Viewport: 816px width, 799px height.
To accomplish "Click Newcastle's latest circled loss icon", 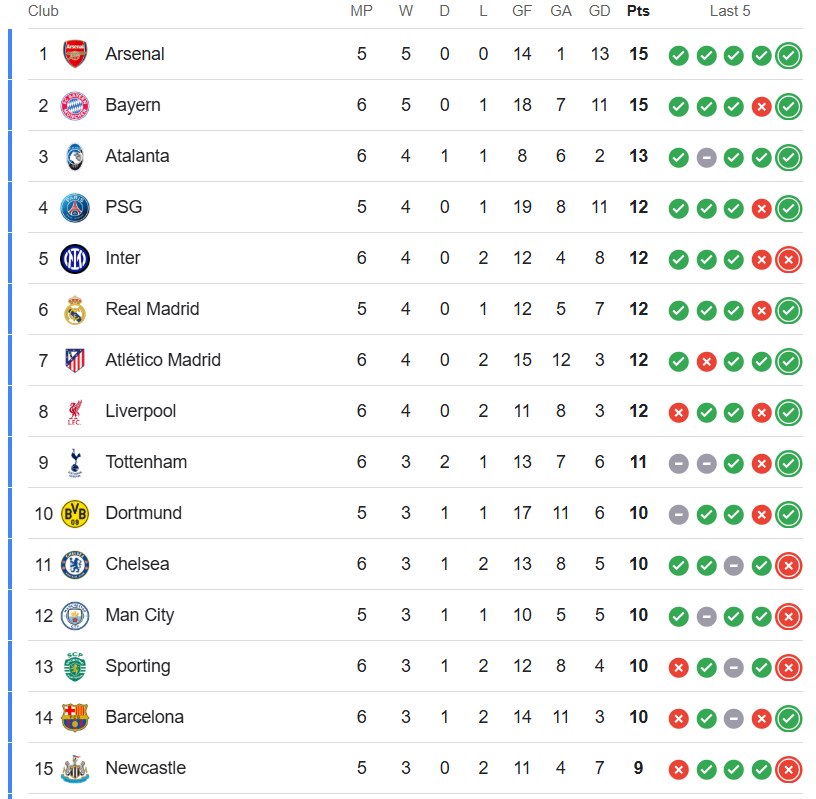I will click(789, 769).
